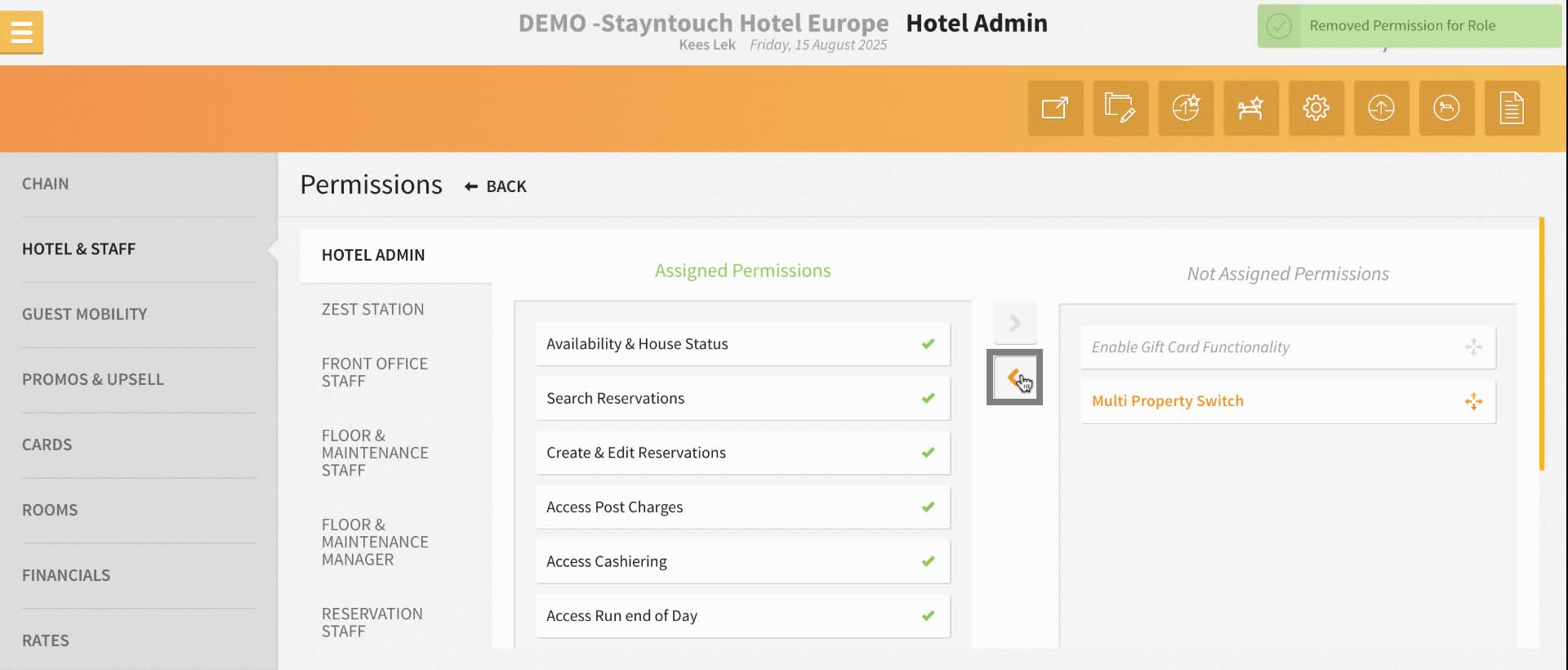
Task: Click the starred bed shortcut icon
Action: click(x=1251, y=108)
